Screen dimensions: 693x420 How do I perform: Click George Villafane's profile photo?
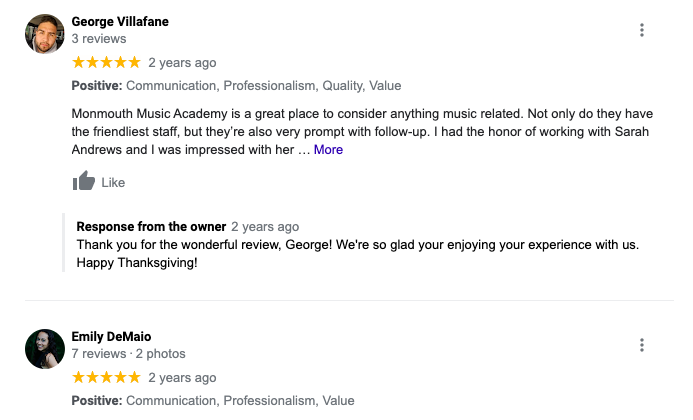coord(45,34)
